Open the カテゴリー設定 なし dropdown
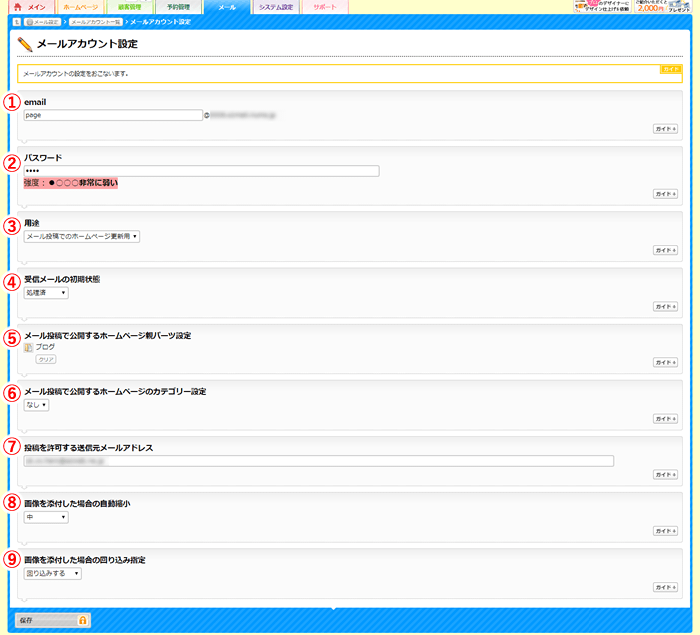This screenshot has height=635, width=700. click(x=37, y=405)
